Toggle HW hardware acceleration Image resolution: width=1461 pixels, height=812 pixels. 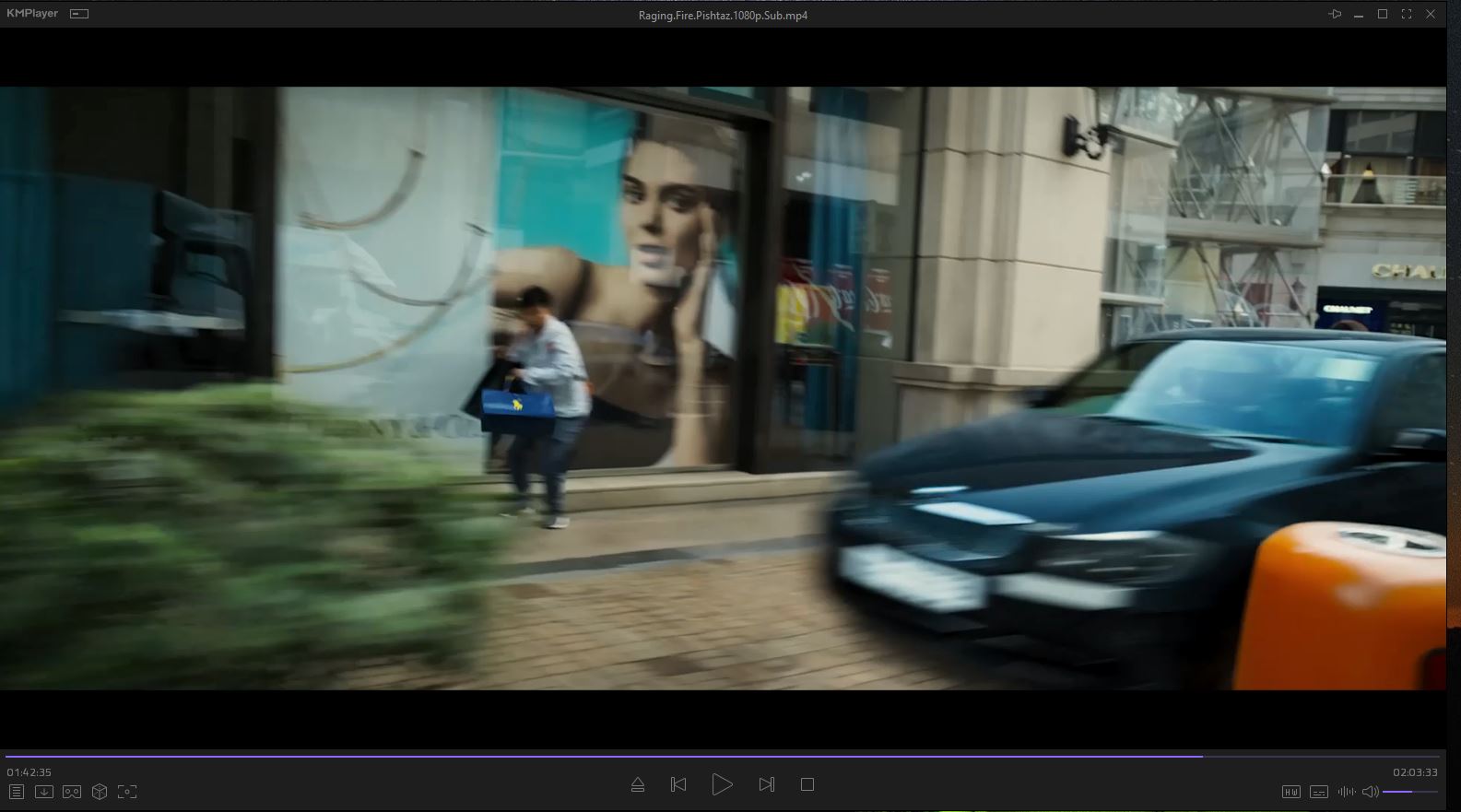click(1290, 792)
